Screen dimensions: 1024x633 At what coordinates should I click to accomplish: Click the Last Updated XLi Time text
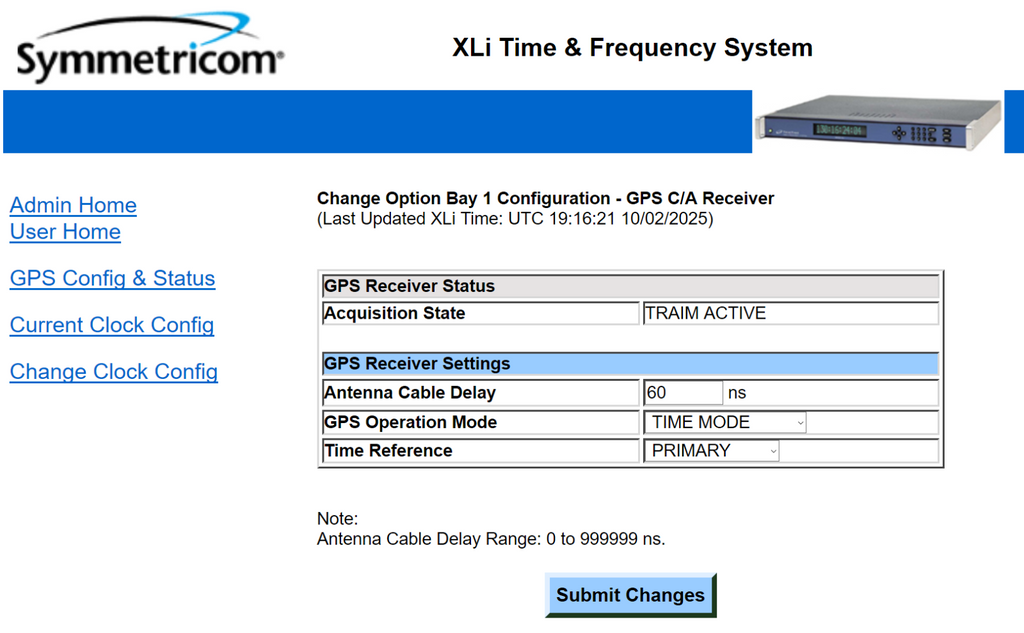(x=515, y=218)
